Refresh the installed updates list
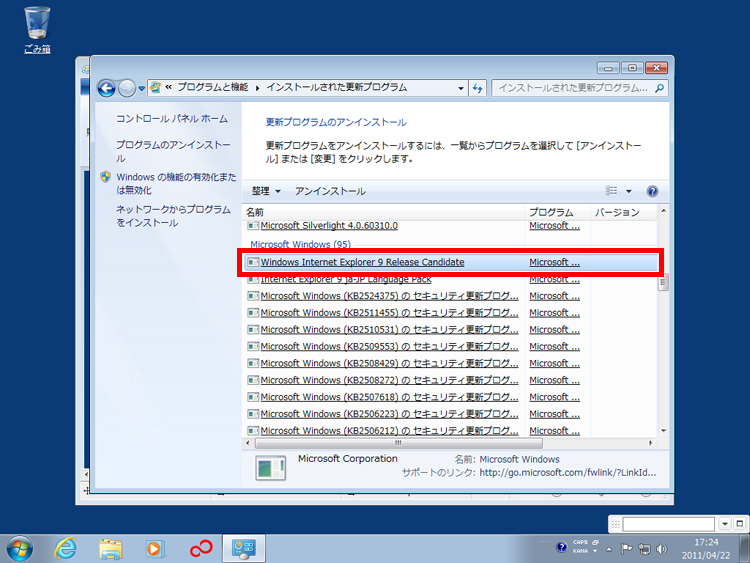This screenshot has width=750, height=563. coord(477,88)
